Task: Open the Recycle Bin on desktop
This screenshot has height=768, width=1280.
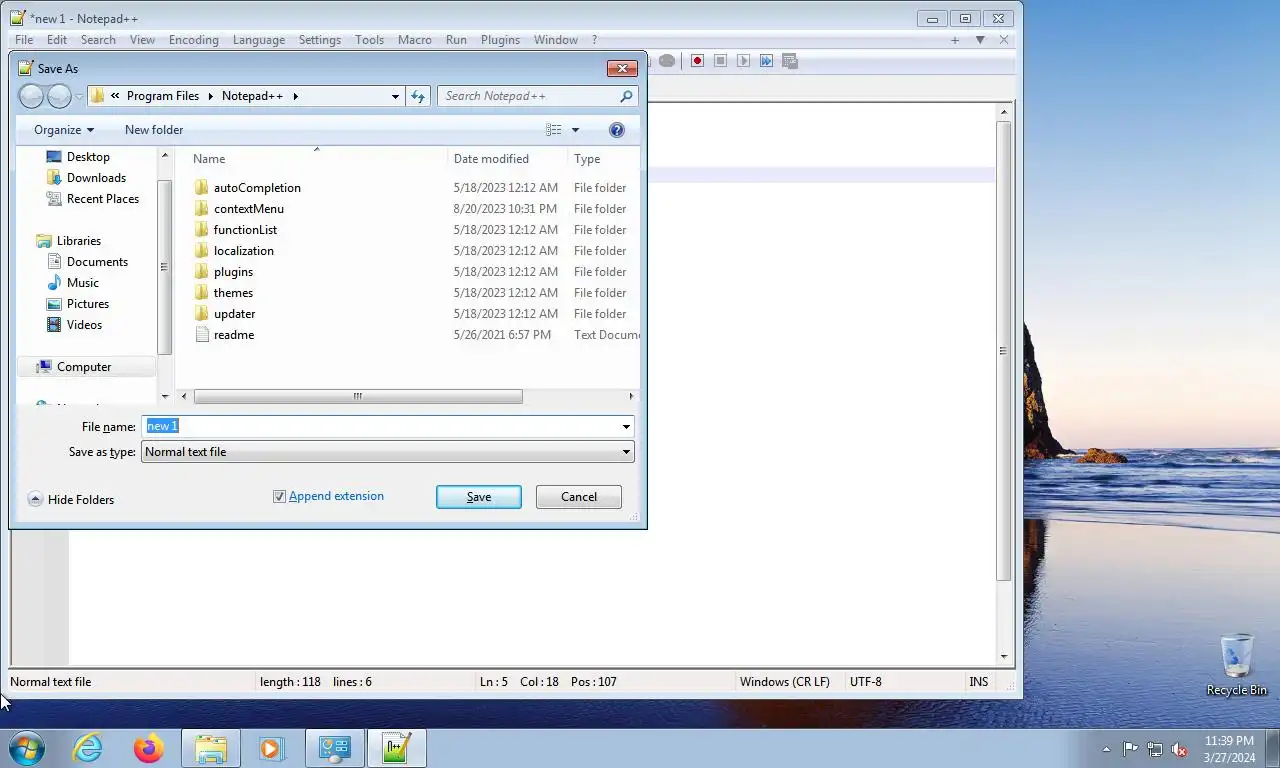Action: pyautogui.click(x=1237, y=664)
